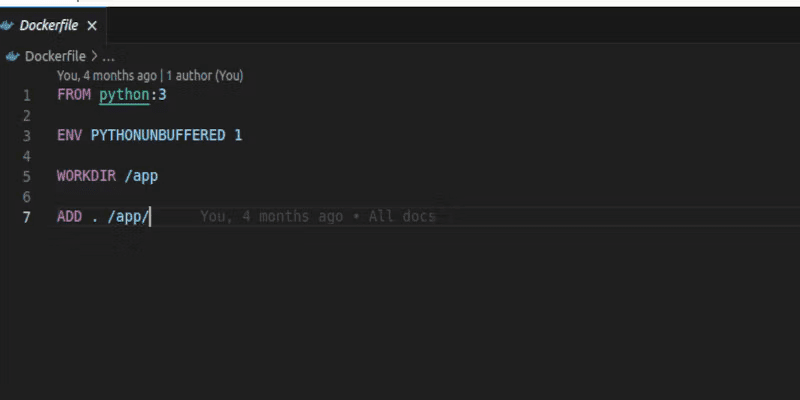Click empty line 4 in editor

pyautogui.click(x=408, y=156)
